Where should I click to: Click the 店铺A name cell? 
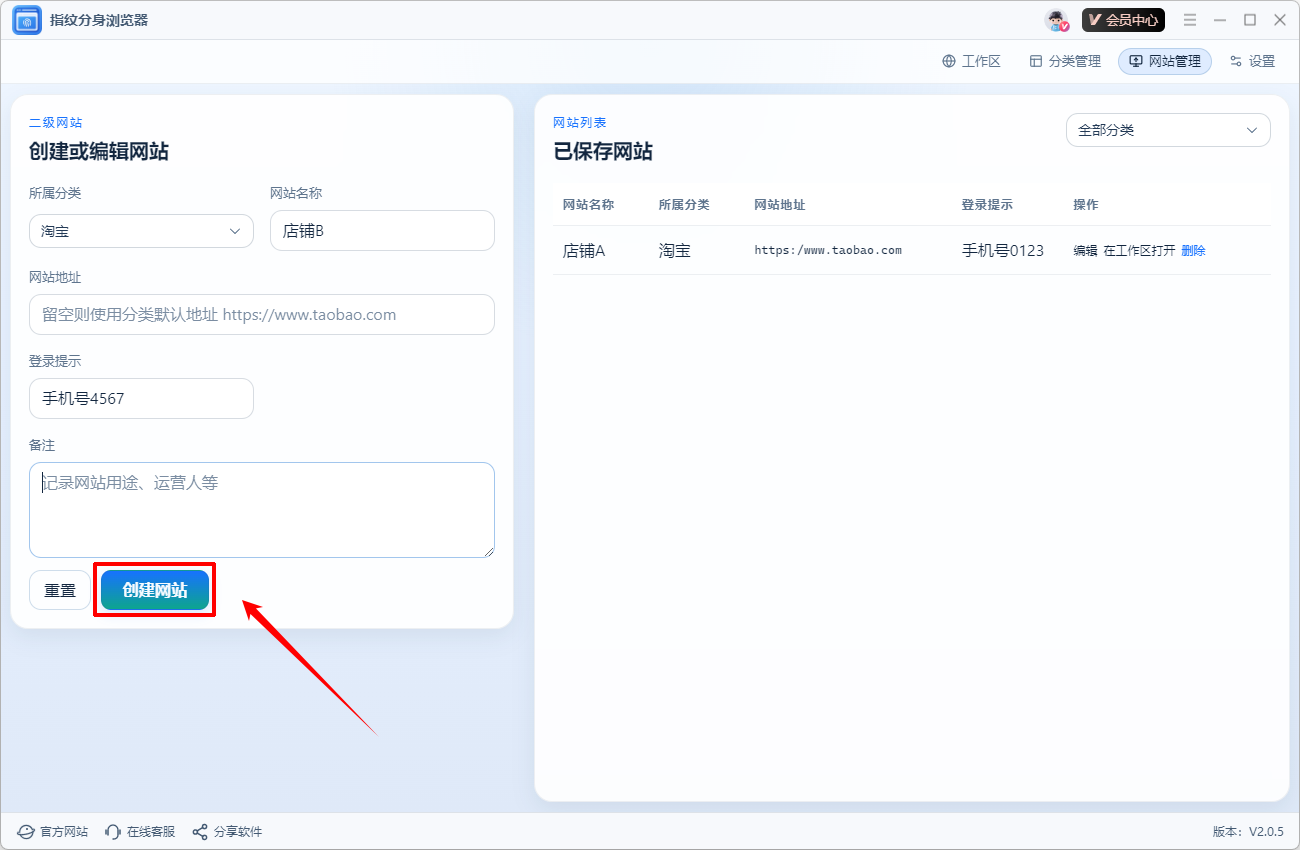pos(584,251)
